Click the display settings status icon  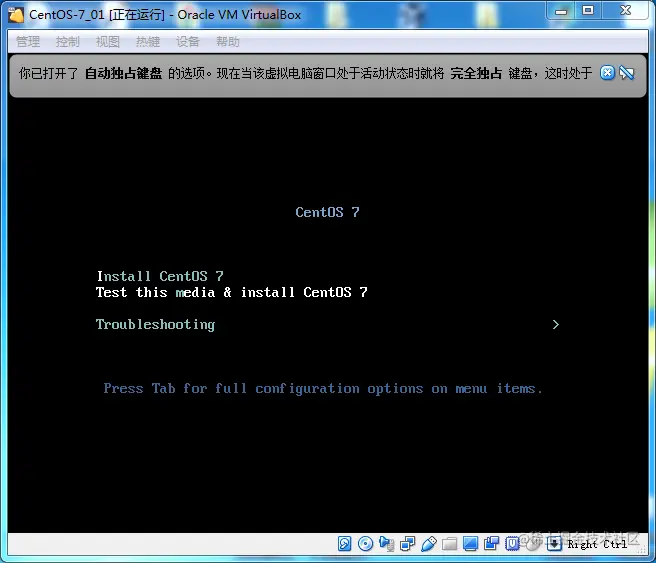click(x=471, y=544)
